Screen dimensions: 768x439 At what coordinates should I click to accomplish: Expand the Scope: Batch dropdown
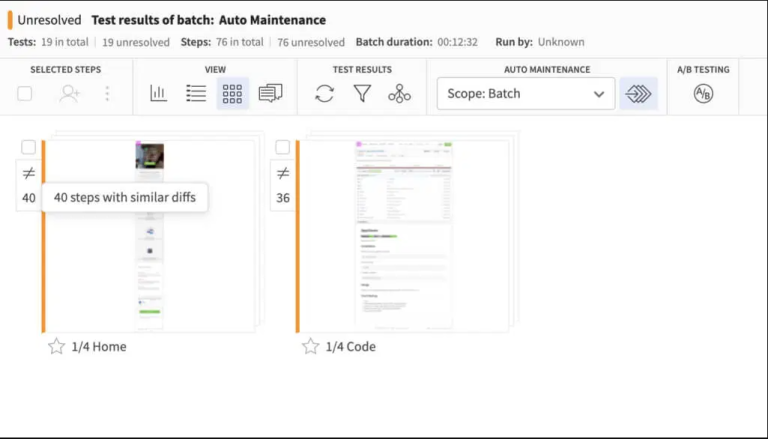coord(525,94)
